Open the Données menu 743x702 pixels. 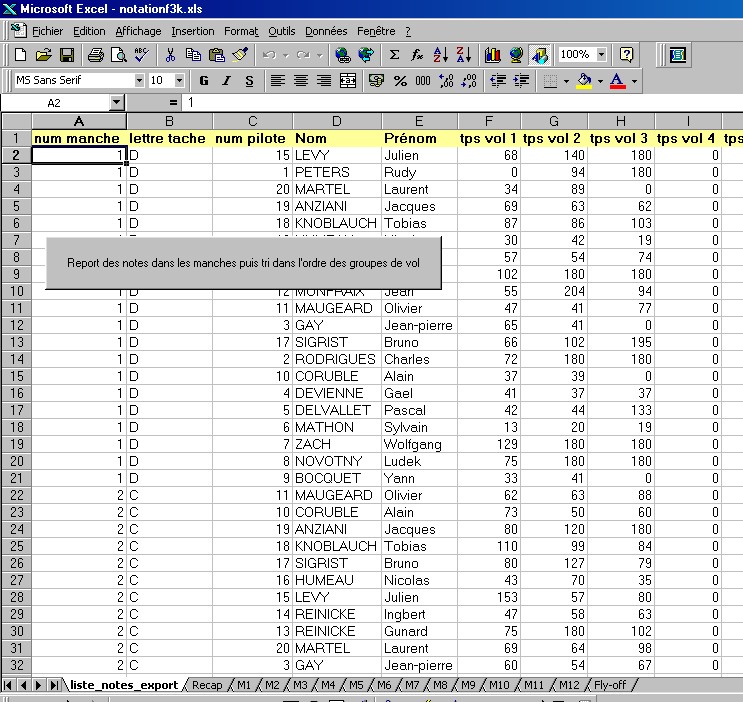(326, 31)
